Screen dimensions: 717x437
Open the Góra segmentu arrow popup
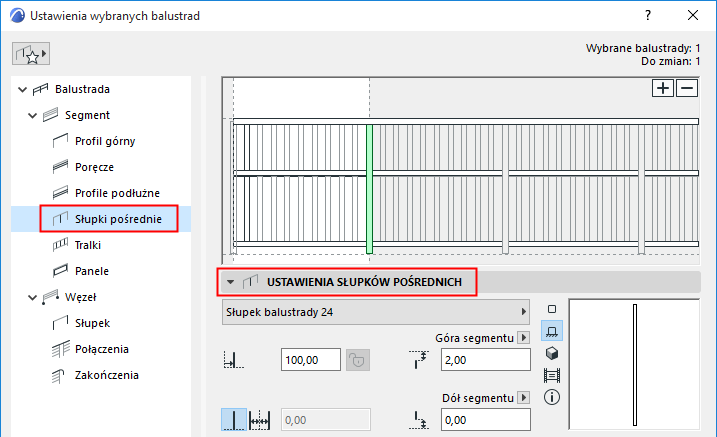point(524,338)
